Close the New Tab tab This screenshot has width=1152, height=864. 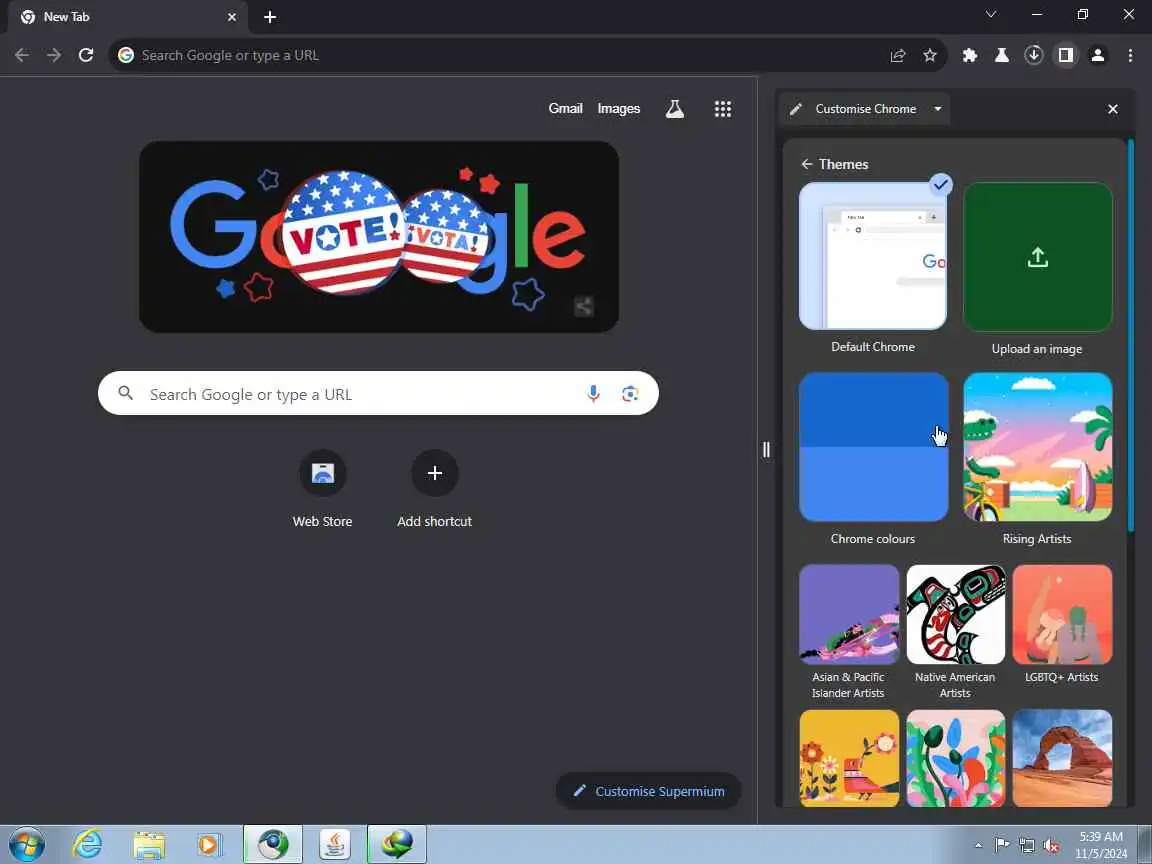pyautogui.click(x=232, y=17)
